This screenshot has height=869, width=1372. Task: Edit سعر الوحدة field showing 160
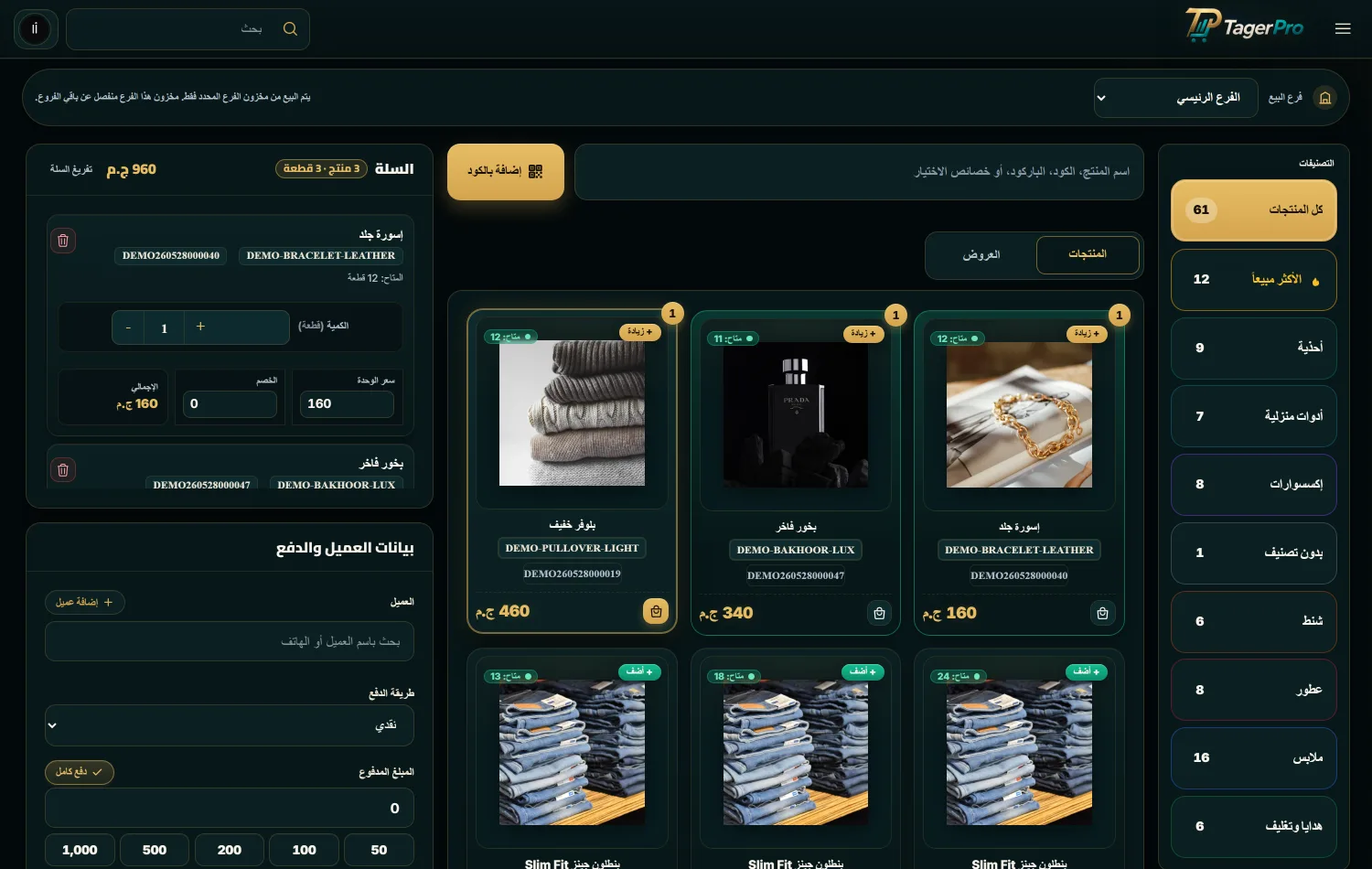point(347,403)
